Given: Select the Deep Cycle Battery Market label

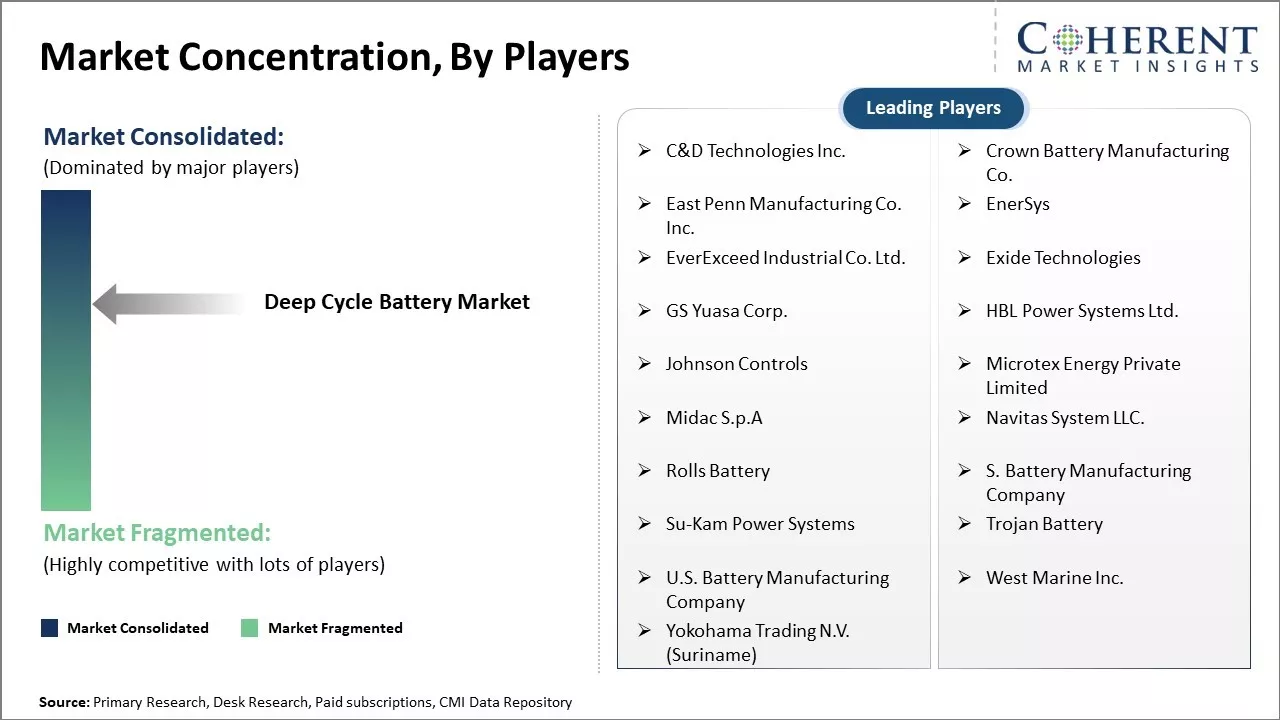Looking at the screenshot, I should tap(397, 302).
